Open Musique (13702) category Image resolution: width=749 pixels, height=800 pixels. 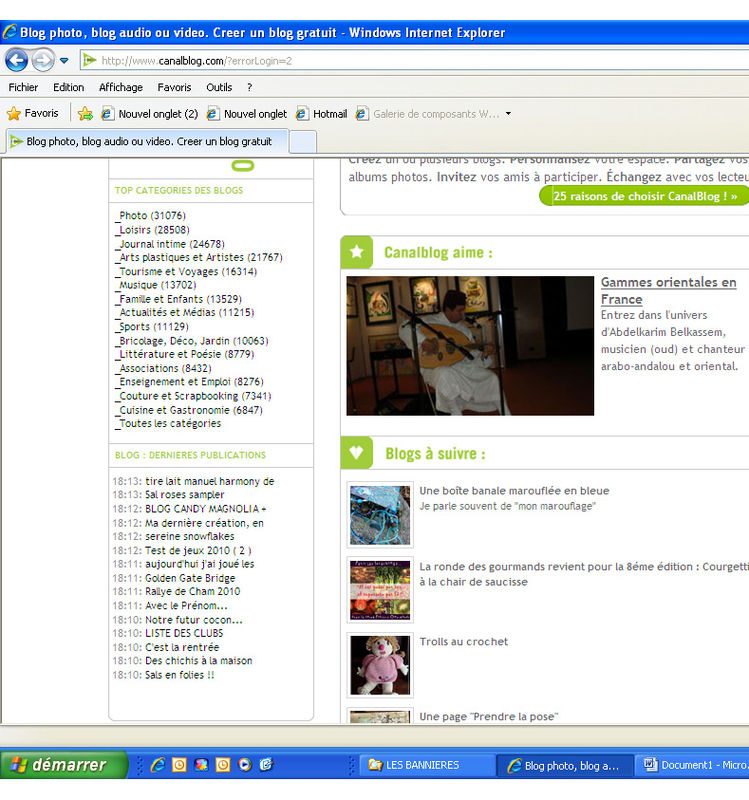click(158, 285)
